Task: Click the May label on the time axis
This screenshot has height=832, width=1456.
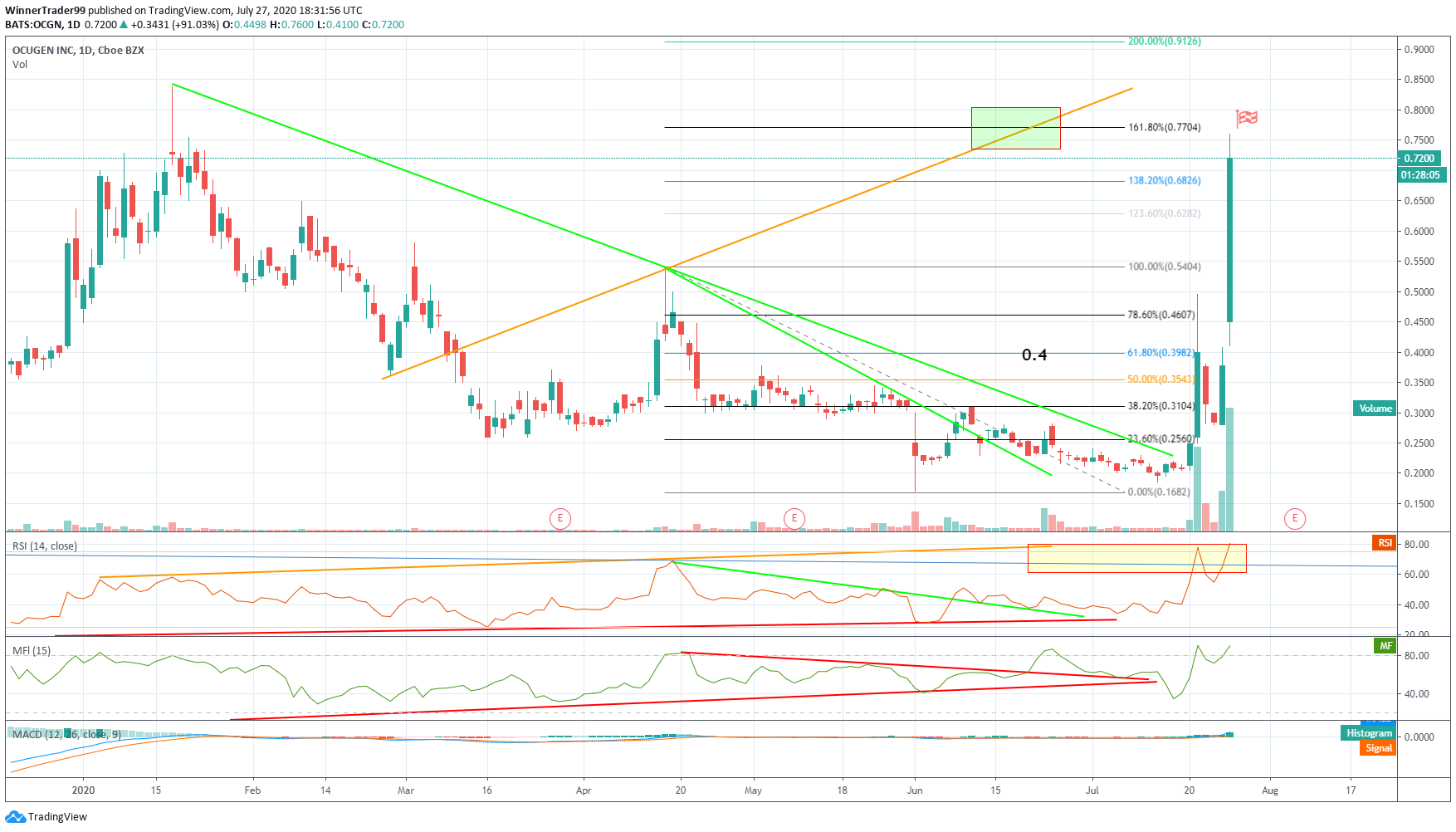Action: pos(753,790)
